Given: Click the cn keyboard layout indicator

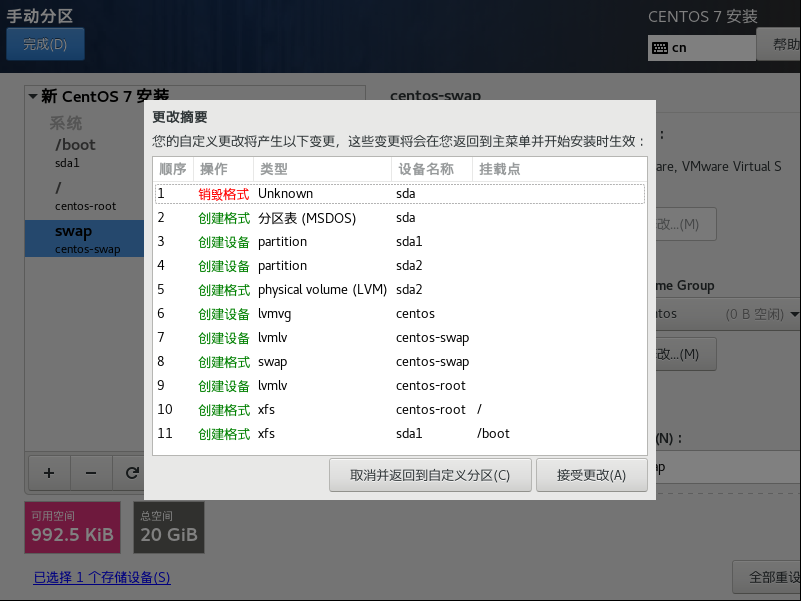Looking at the screenshot, I should point(701,48).
